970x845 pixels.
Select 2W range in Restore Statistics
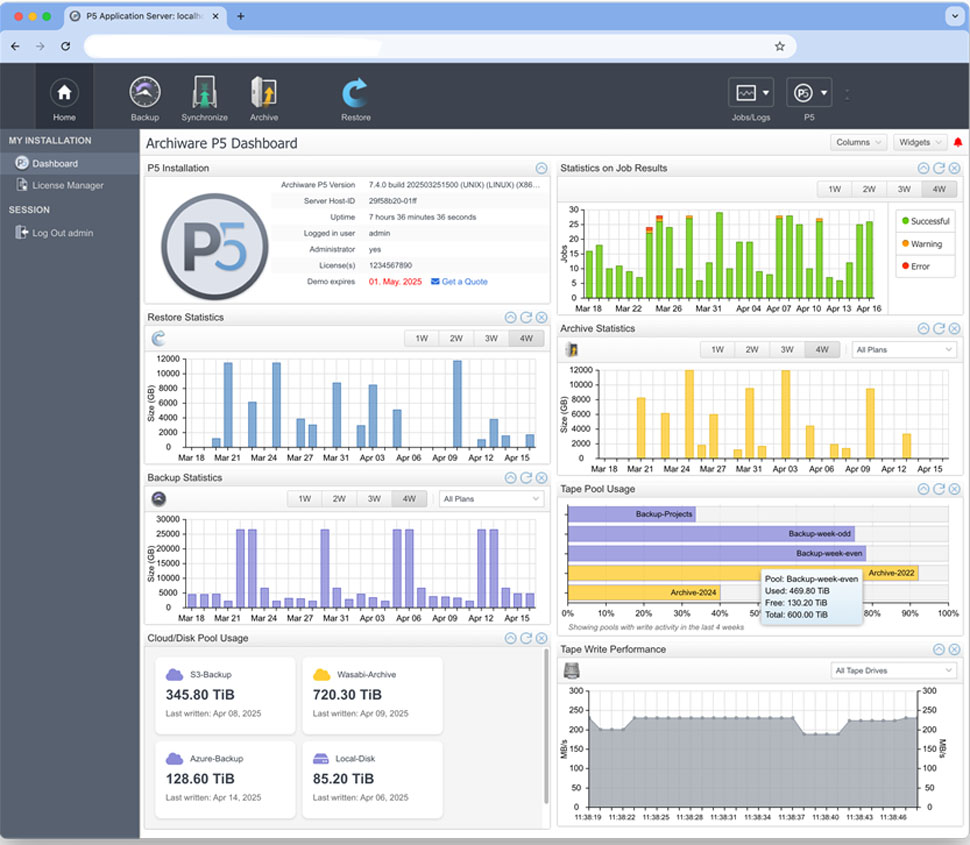coord(456,338)
